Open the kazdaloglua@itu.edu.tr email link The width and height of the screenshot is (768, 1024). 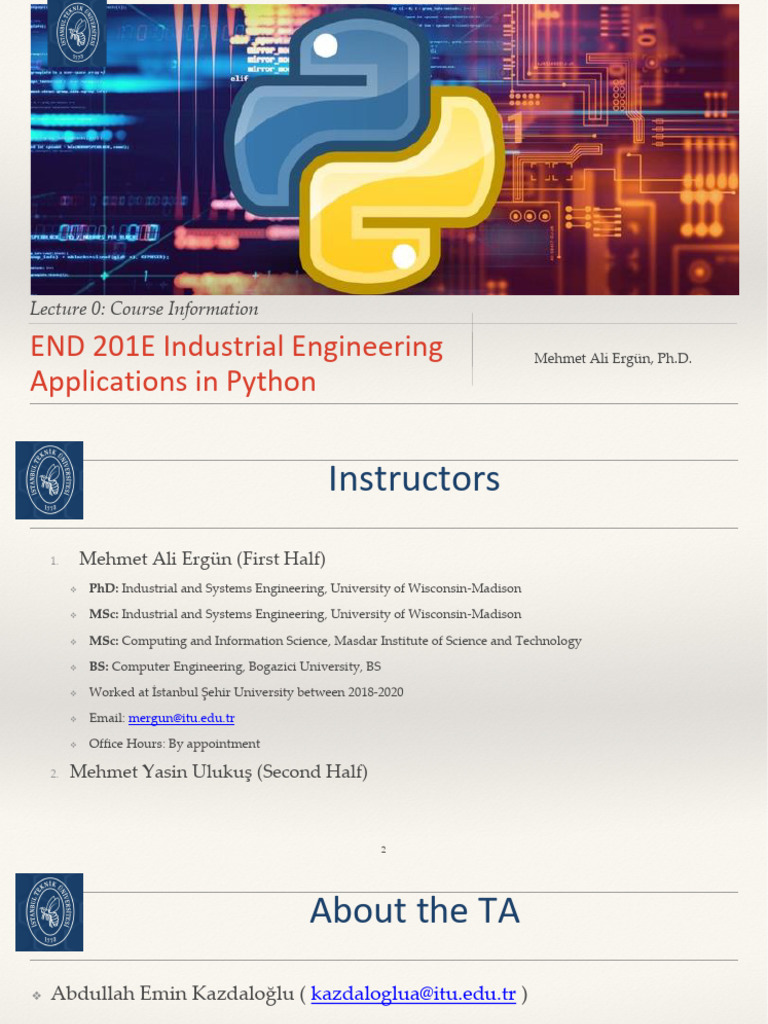click(x=413, y=993)
